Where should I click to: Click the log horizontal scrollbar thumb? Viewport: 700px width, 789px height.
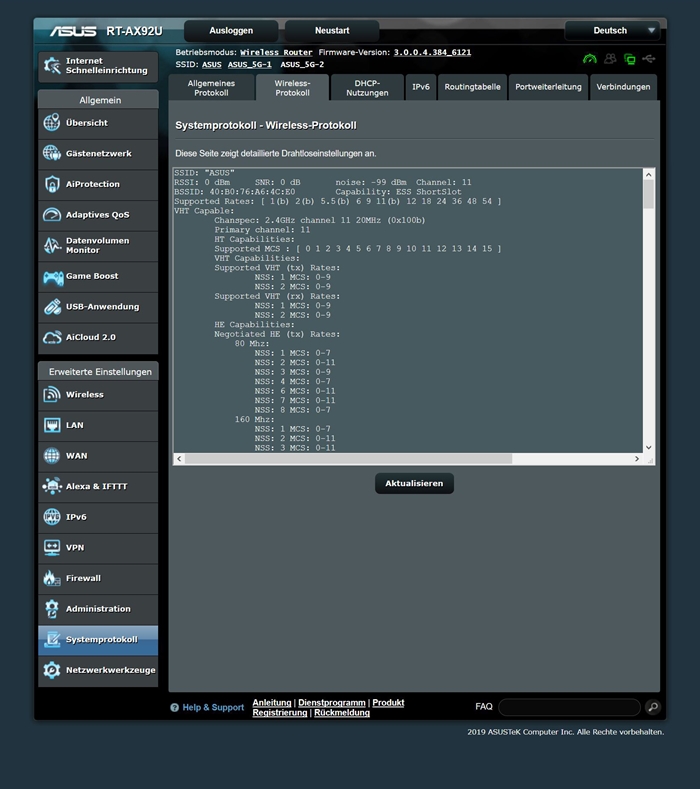(x=348, y=459)
